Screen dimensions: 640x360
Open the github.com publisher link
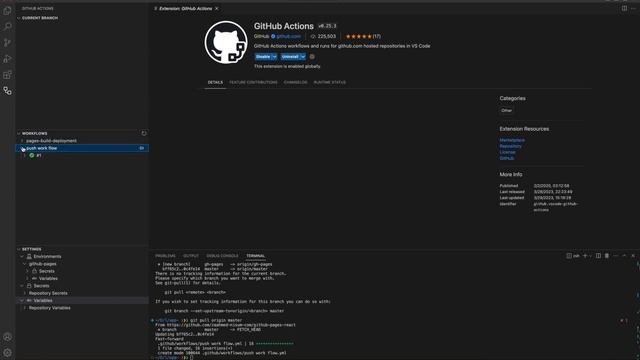click(x=289, y=36)
